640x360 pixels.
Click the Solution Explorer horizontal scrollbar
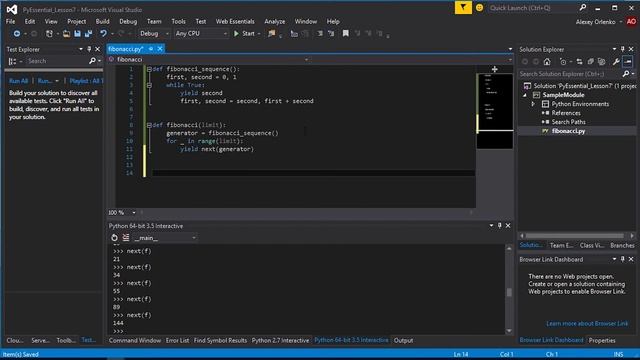(575, 236)
